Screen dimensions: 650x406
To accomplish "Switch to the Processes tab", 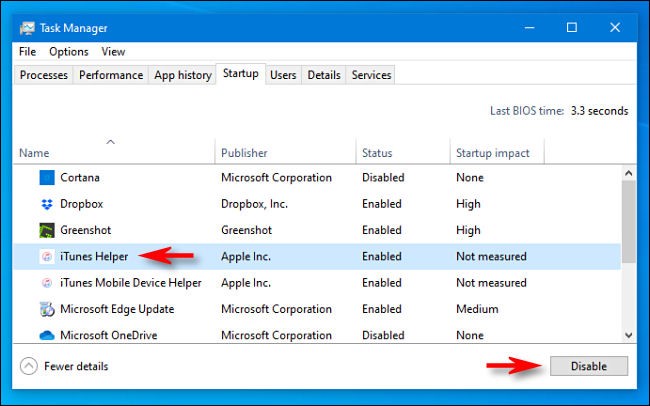I will pos(44,75).
